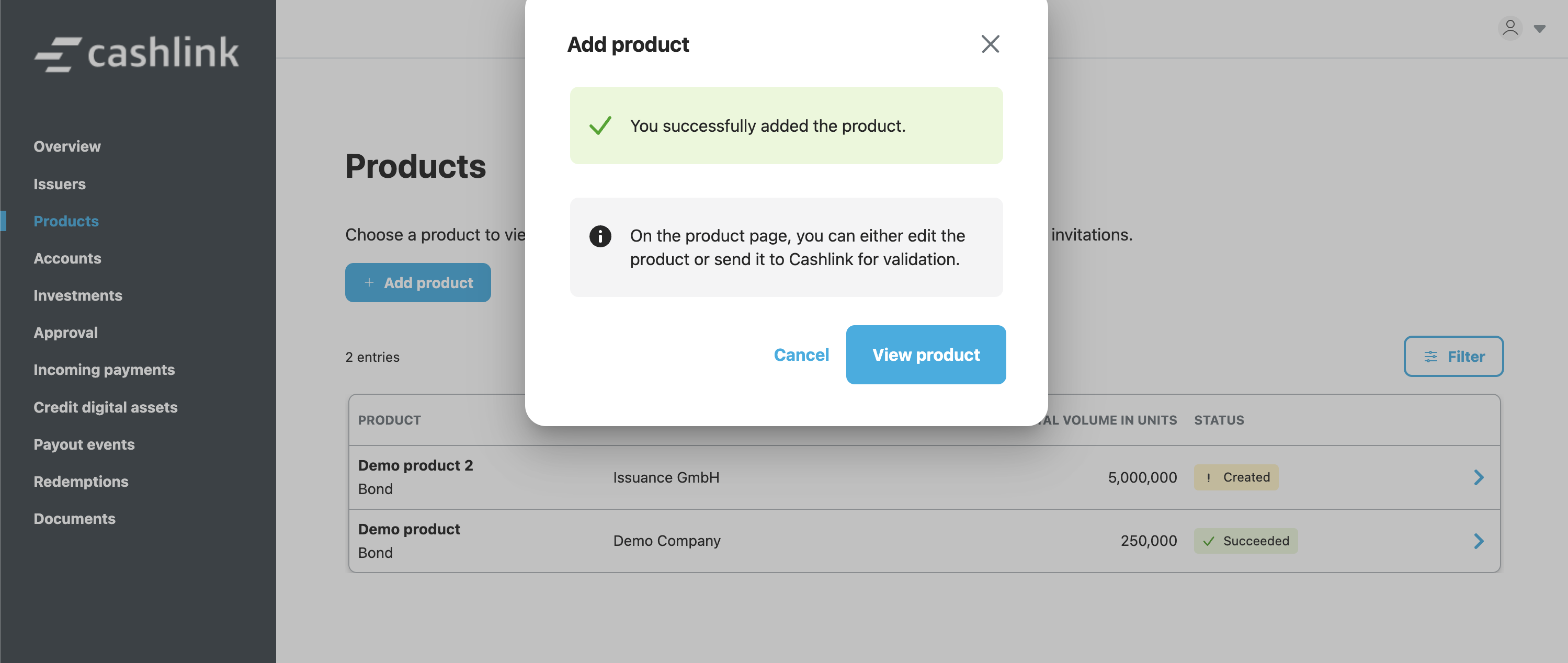This screenshot has height=663, width=1568.
Task: Click the green success checkmark icon
Action: click(600, 126)
